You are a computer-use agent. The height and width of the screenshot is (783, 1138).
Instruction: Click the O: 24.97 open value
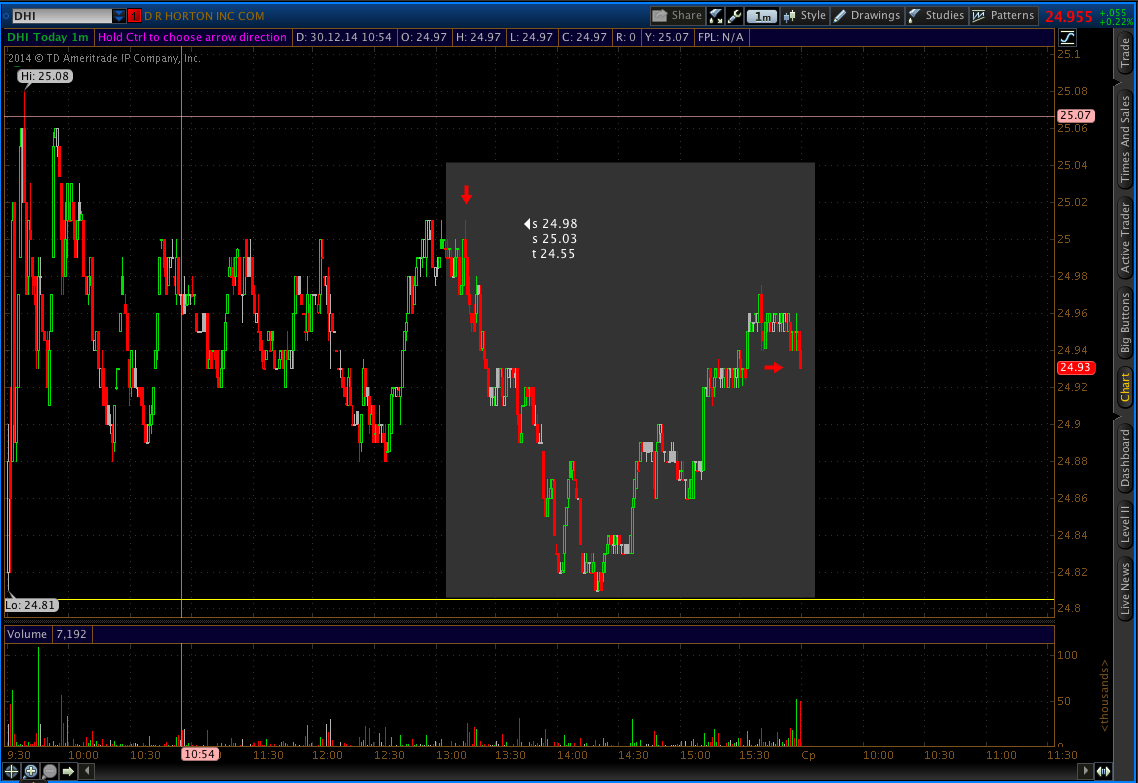point(424,37)
